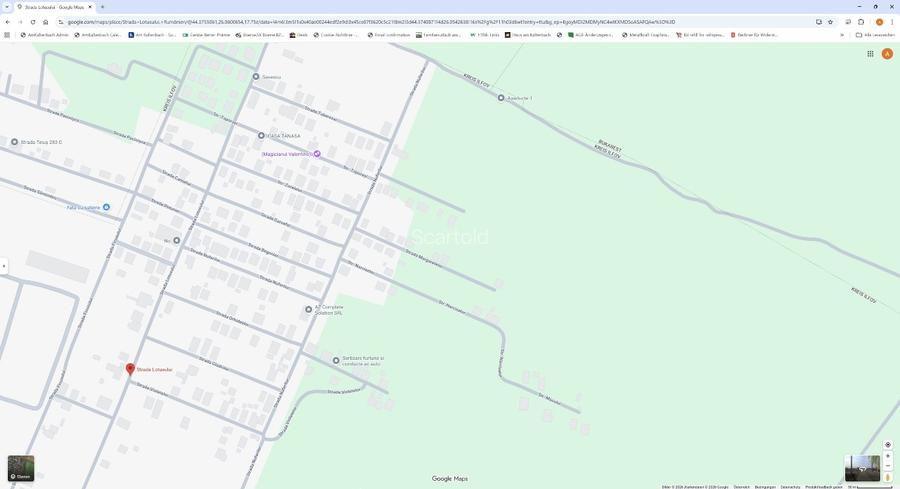The width and height of the screenshot is (900, 489).
Task: Click the Magicianul Valentino purple marker
Action: tap(317, 154)
